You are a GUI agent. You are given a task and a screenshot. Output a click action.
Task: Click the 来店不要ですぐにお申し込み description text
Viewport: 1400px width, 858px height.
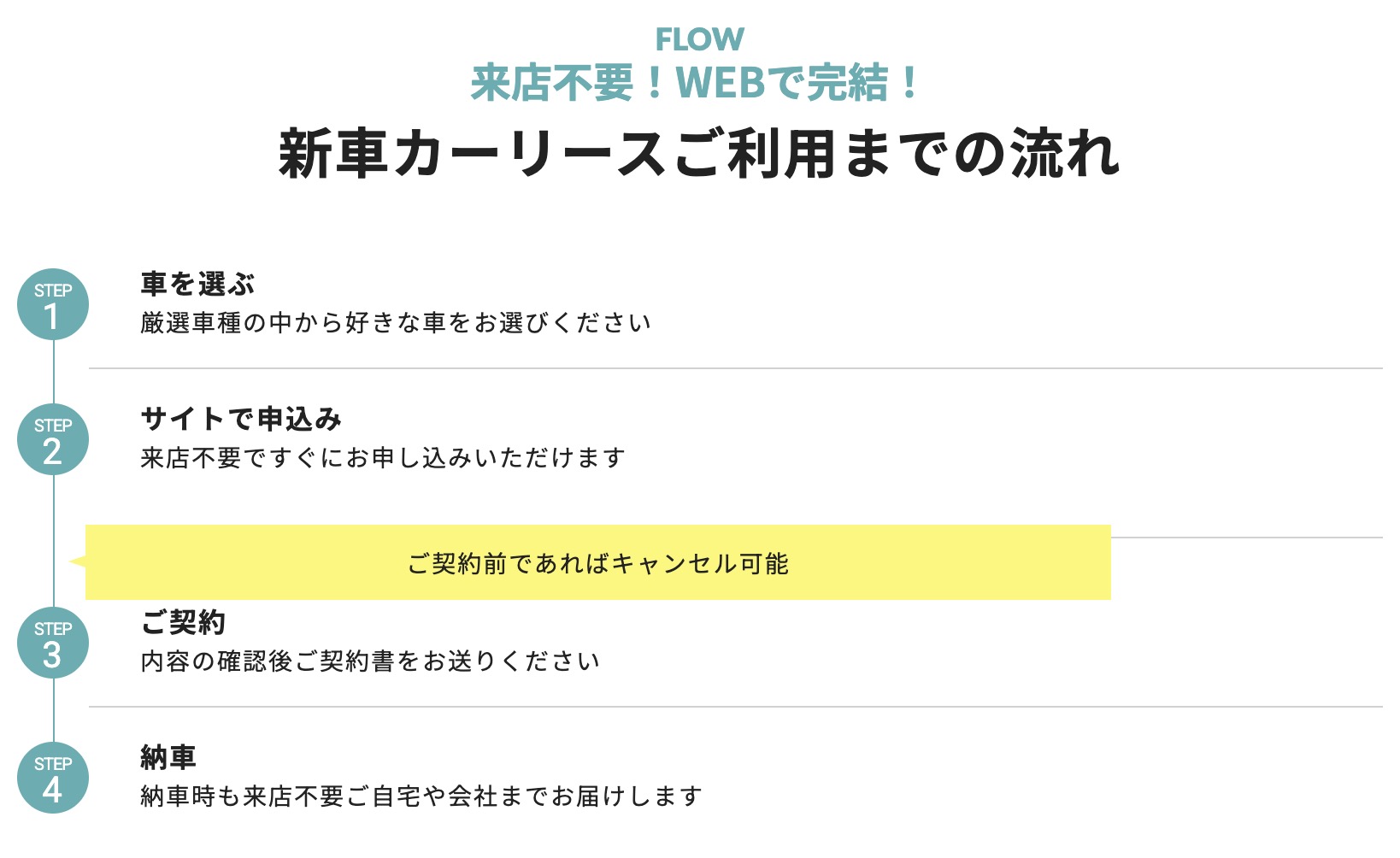[383, 458]
